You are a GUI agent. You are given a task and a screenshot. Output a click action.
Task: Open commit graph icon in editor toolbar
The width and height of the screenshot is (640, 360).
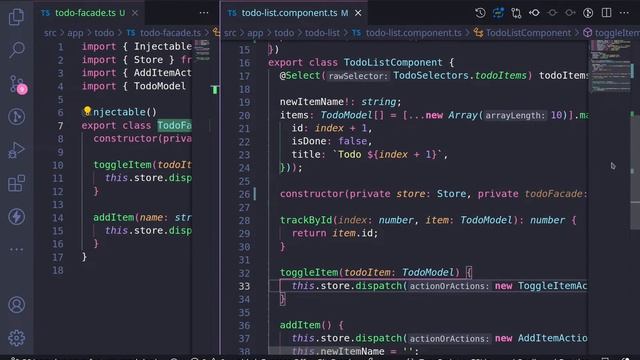point(588,13)
